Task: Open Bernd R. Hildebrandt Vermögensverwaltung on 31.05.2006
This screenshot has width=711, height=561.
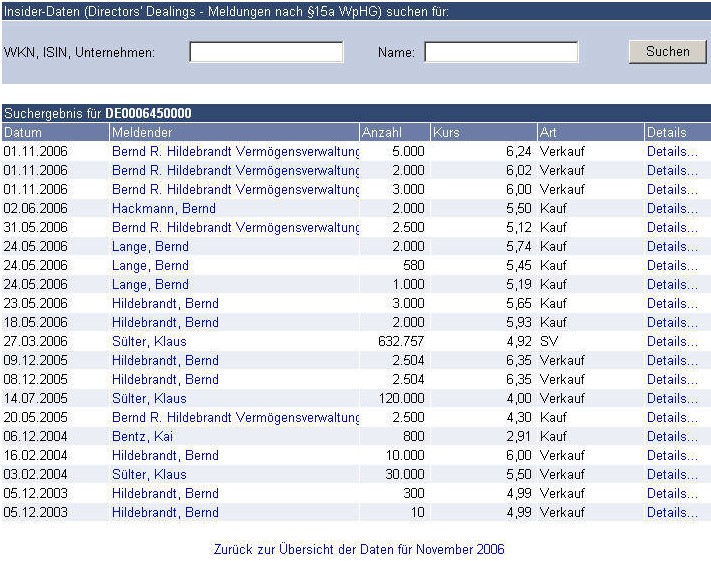Action: 235,228
